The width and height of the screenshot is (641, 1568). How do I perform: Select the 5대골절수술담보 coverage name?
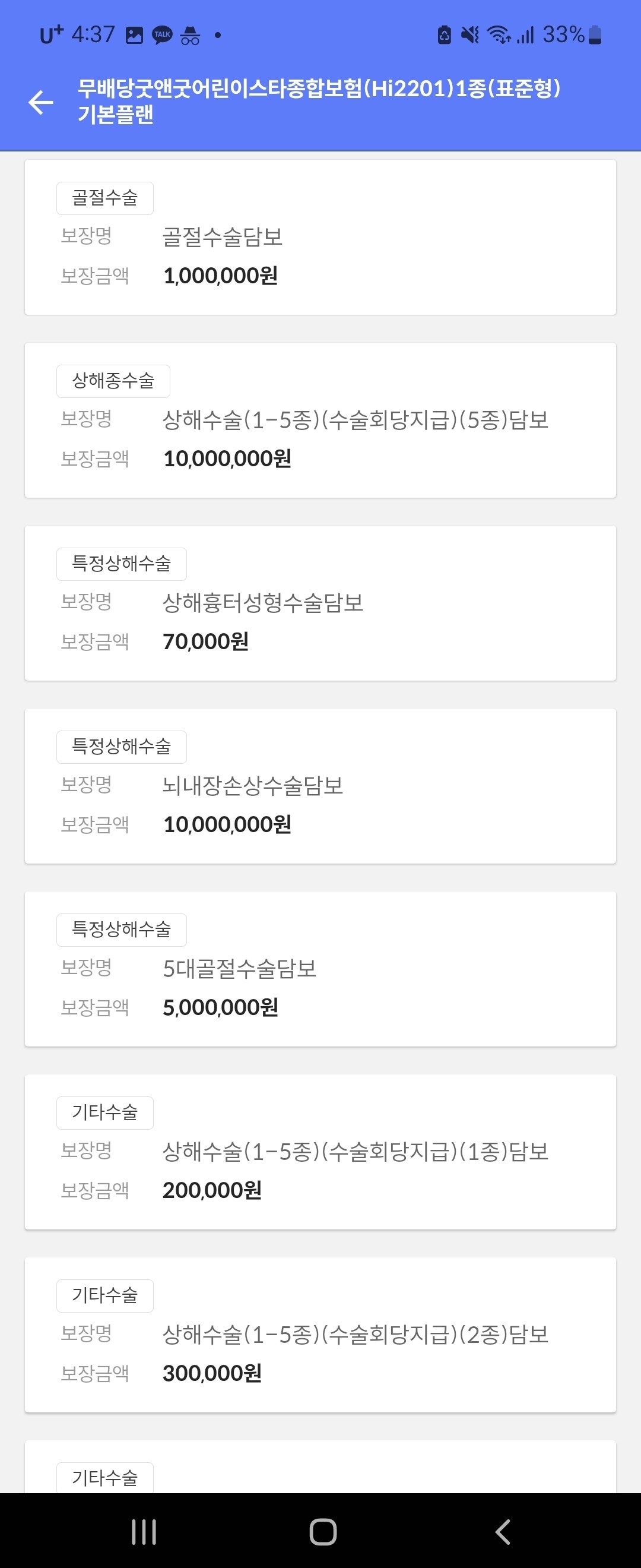click(x=240, y=969)
